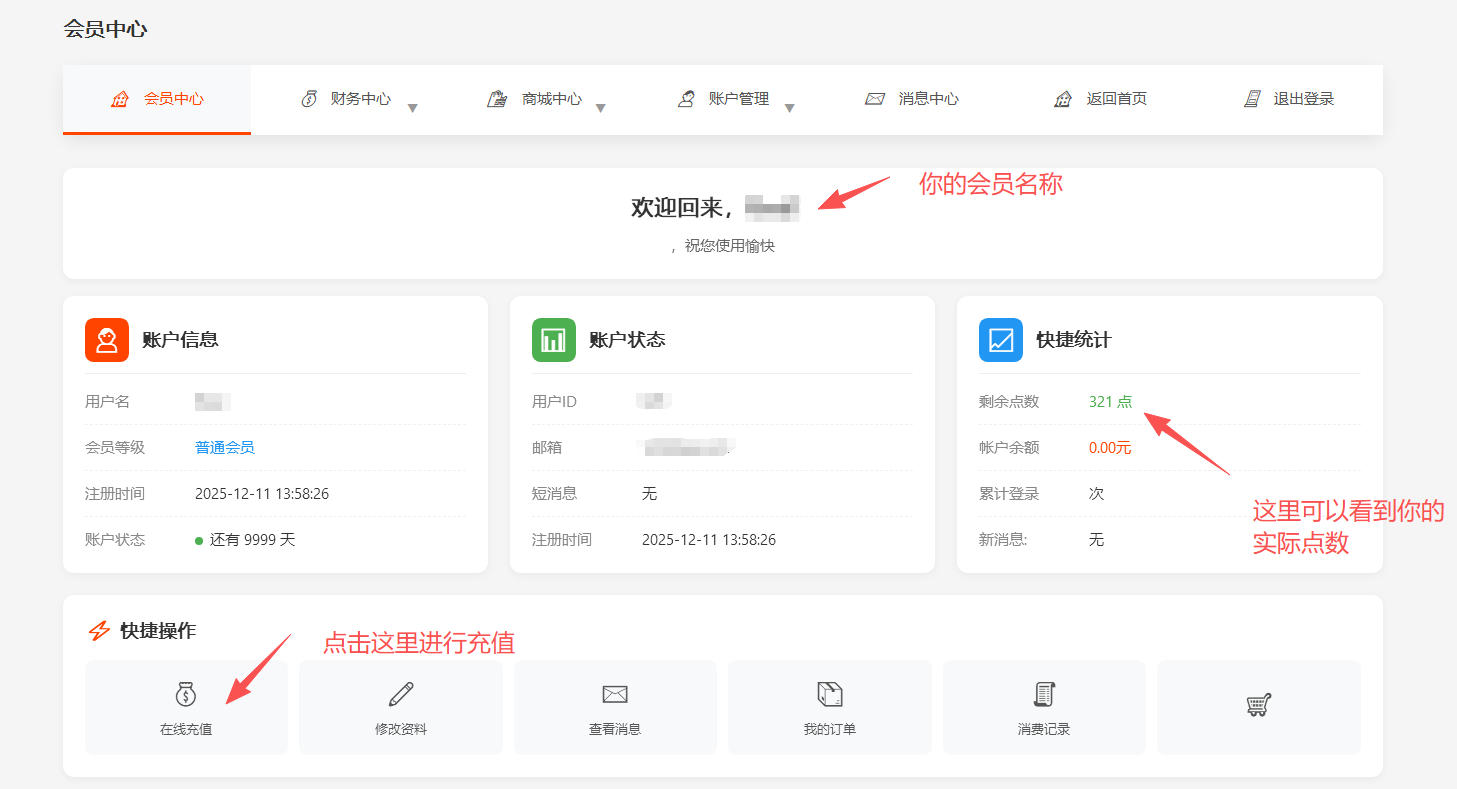The width and height of the screenshot is (1457, 789).
Task: Click the 在线充值 money bag icon
Action: [x=186, y=694]
